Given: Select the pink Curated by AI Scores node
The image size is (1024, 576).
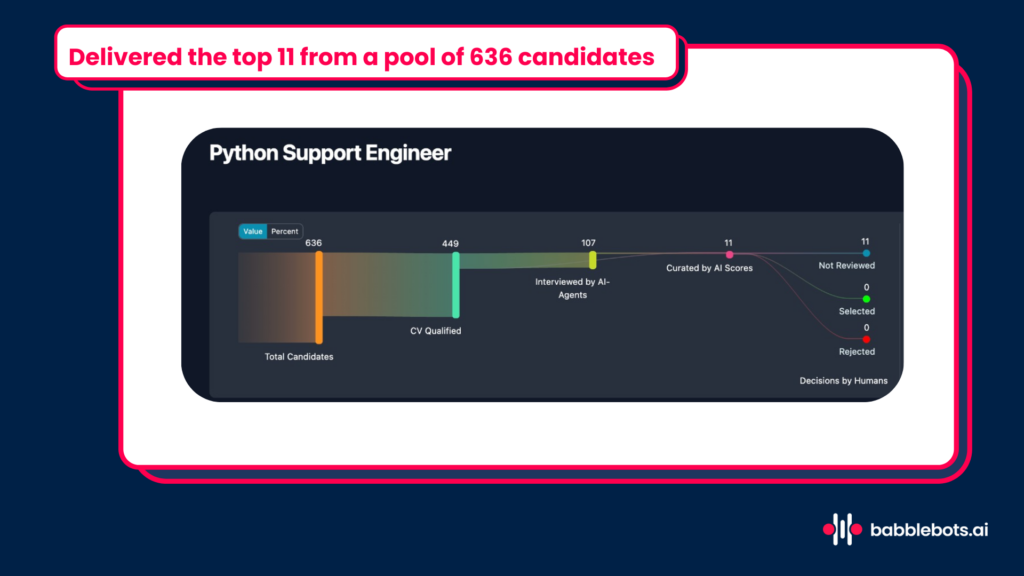Looking at the screenshot, I should click(729, 255).
